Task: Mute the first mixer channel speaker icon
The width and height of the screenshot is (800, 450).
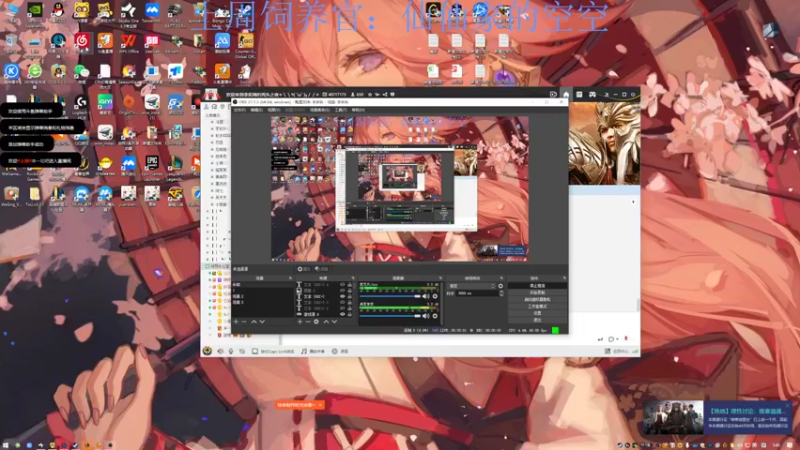Action: [426, 296]
